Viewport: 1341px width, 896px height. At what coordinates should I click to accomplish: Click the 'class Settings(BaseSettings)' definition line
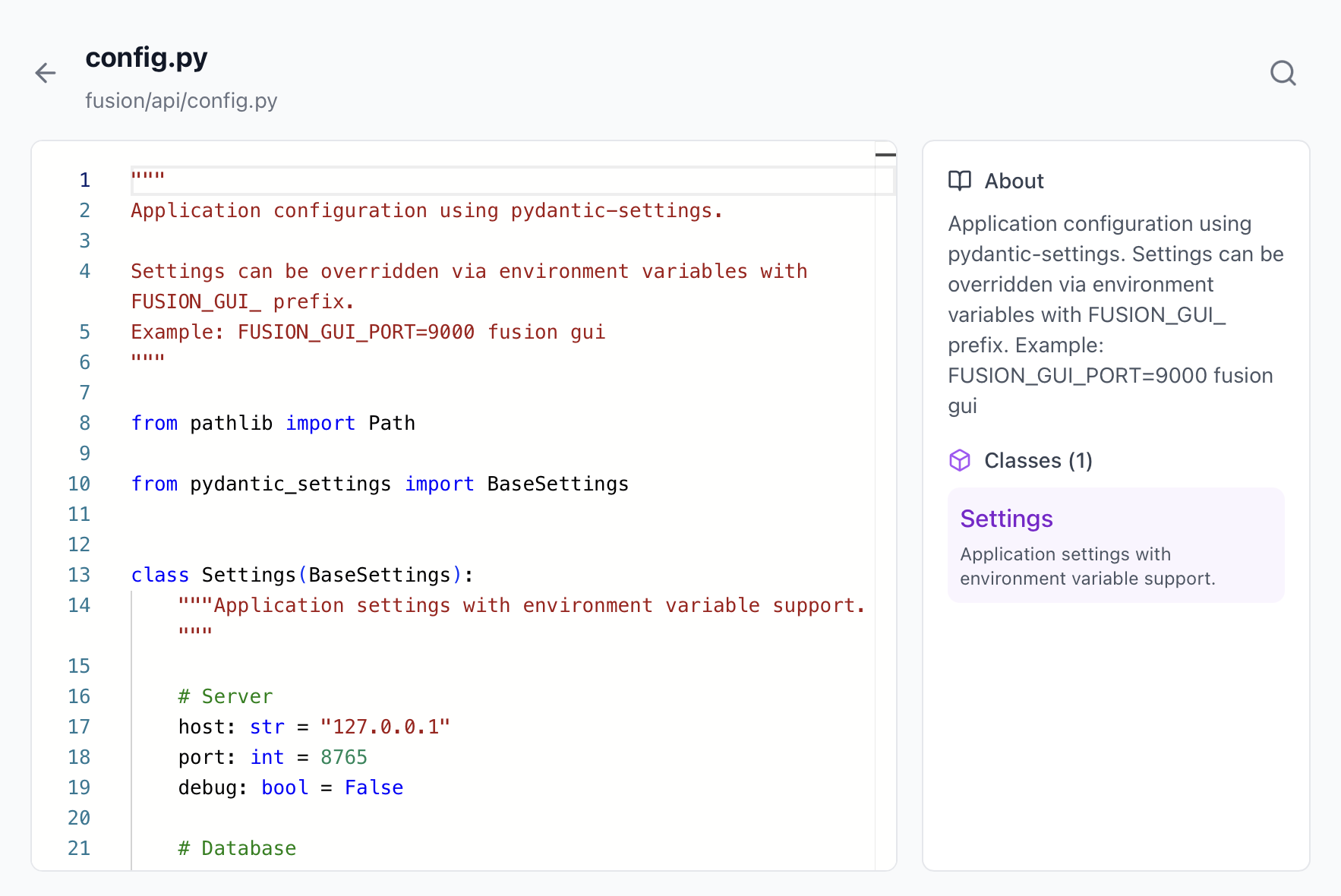(302, 575)
